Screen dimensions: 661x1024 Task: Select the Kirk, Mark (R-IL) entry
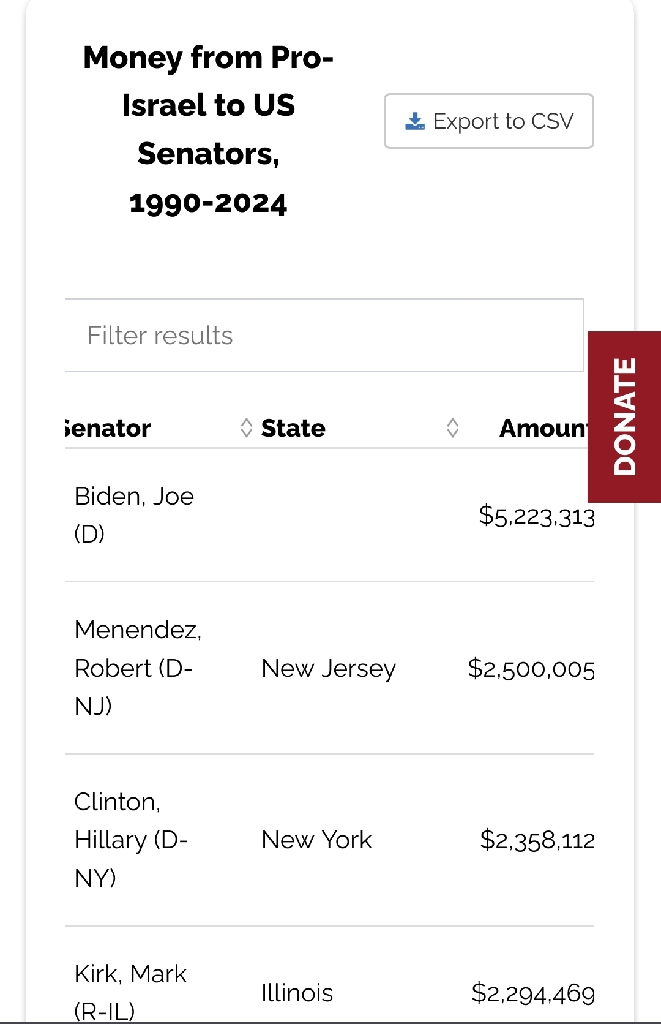click(x=131, y=992)
